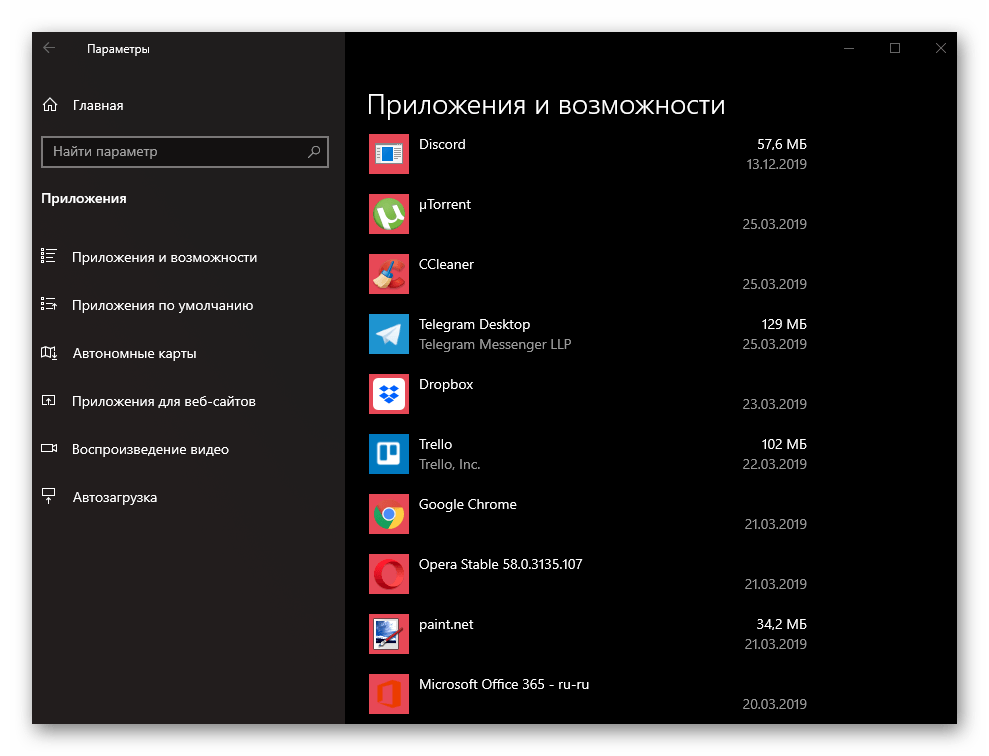Go back using the back arrow
Screen dimensions: 989x756
49,48
